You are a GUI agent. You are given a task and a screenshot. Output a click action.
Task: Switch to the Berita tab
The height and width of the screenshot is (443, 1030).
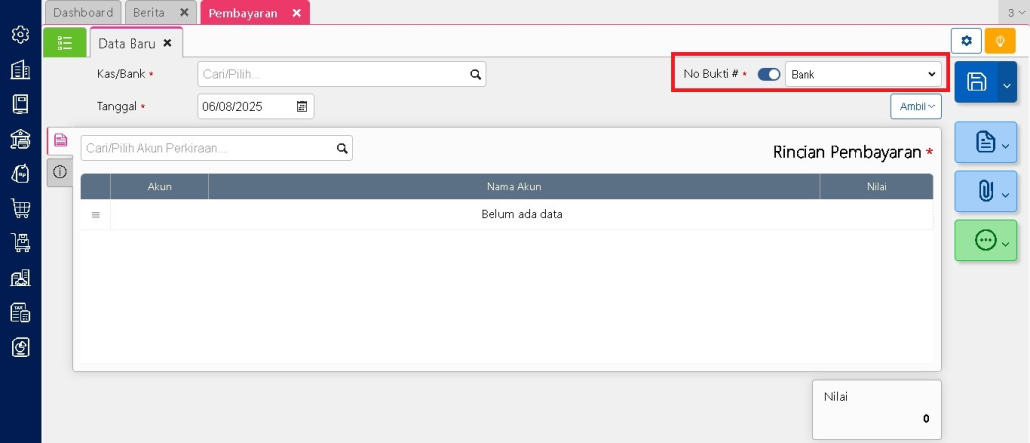pos(149,13)
